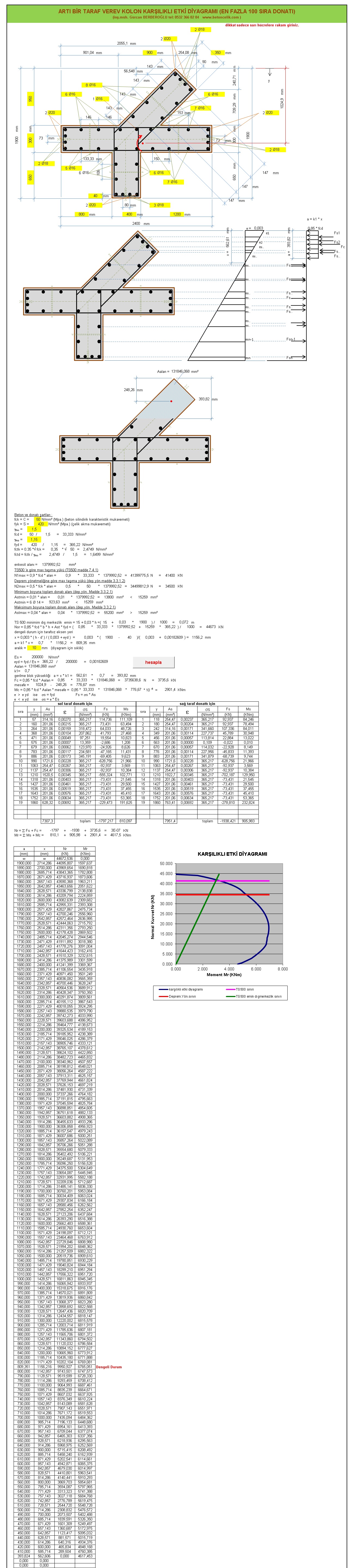Click the 'Moment Mr (KNm)' axis label
Screen dimensions: 354x1568
(224, 975)
